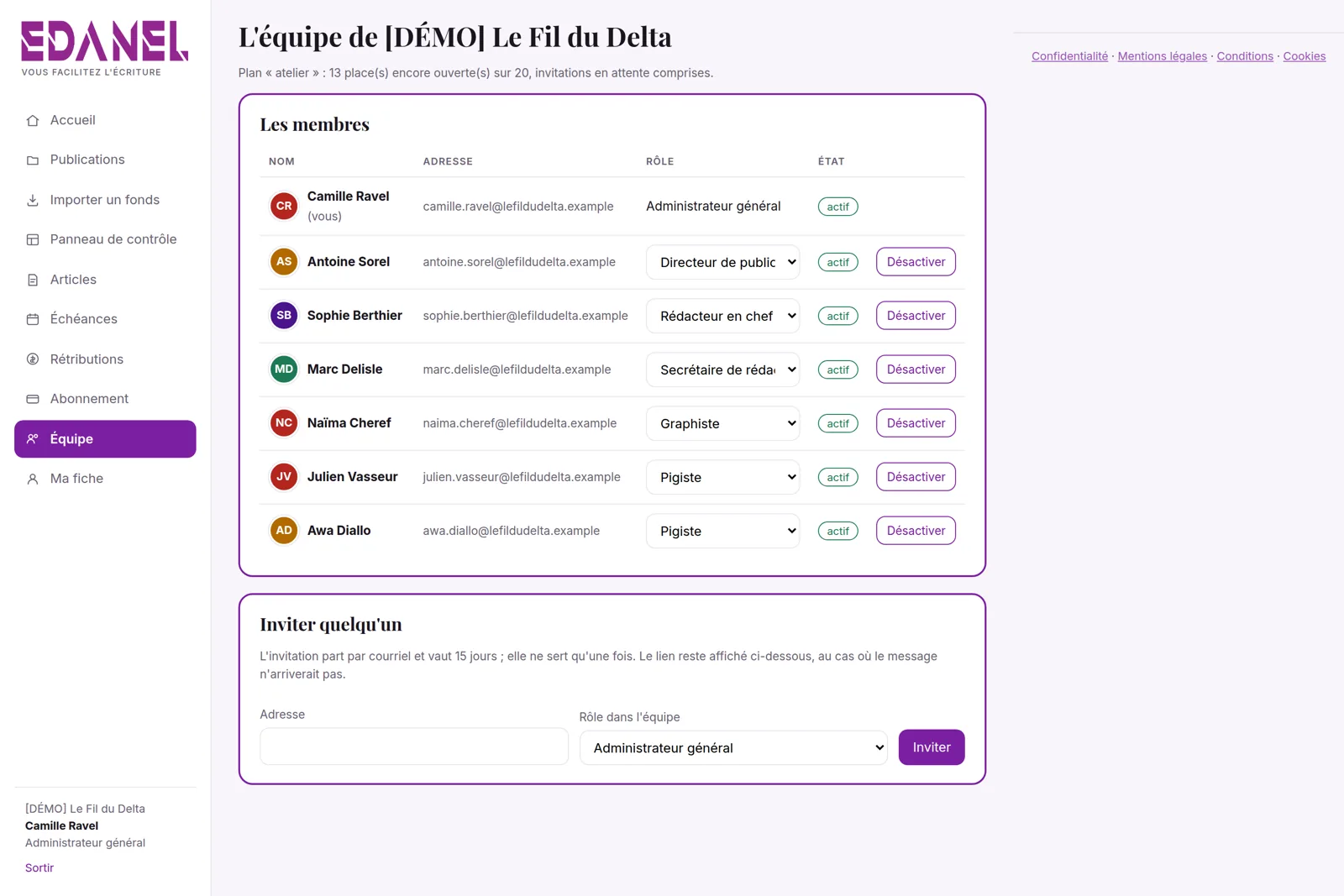
Task: Click Awa Diallo's AD avatar
Action: click(x=284, y=530)
